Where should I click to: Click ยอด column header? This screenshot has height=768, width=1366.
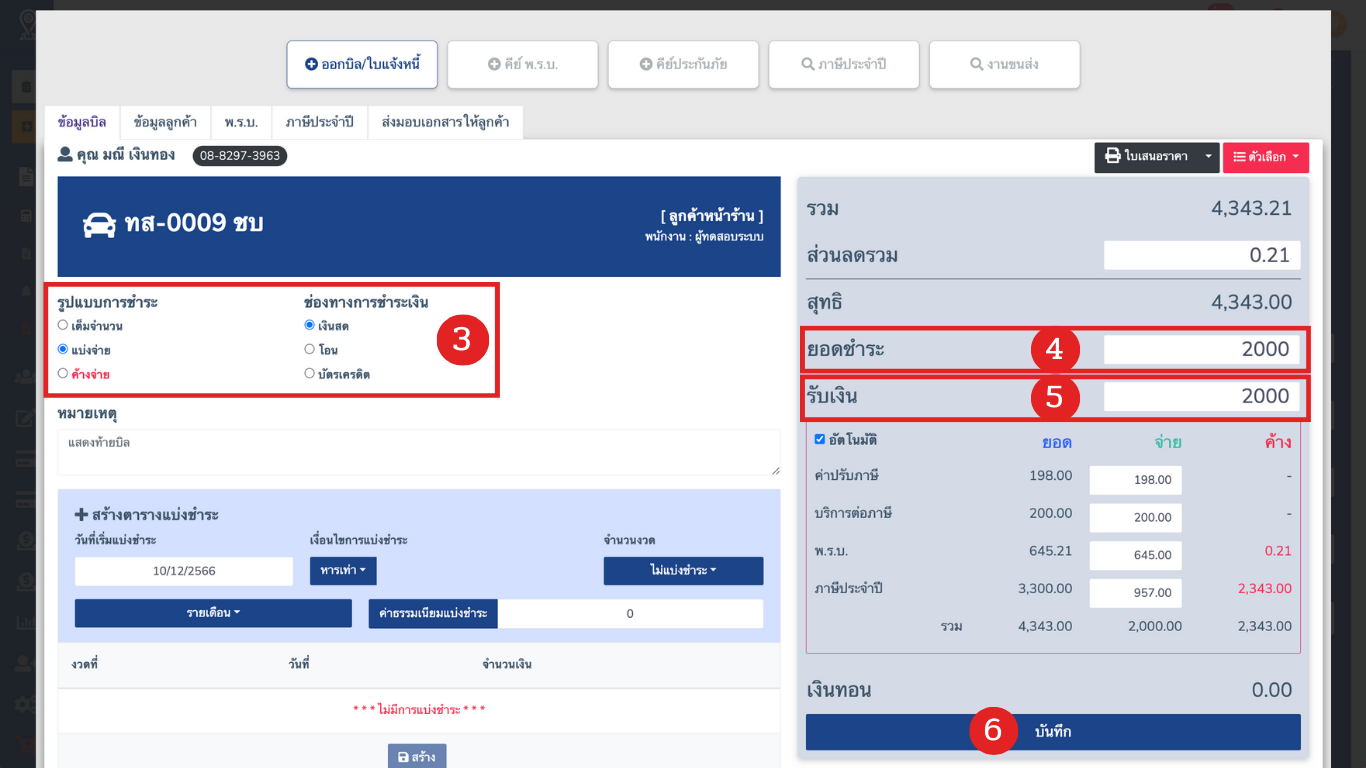click(x=1057, y=442)
